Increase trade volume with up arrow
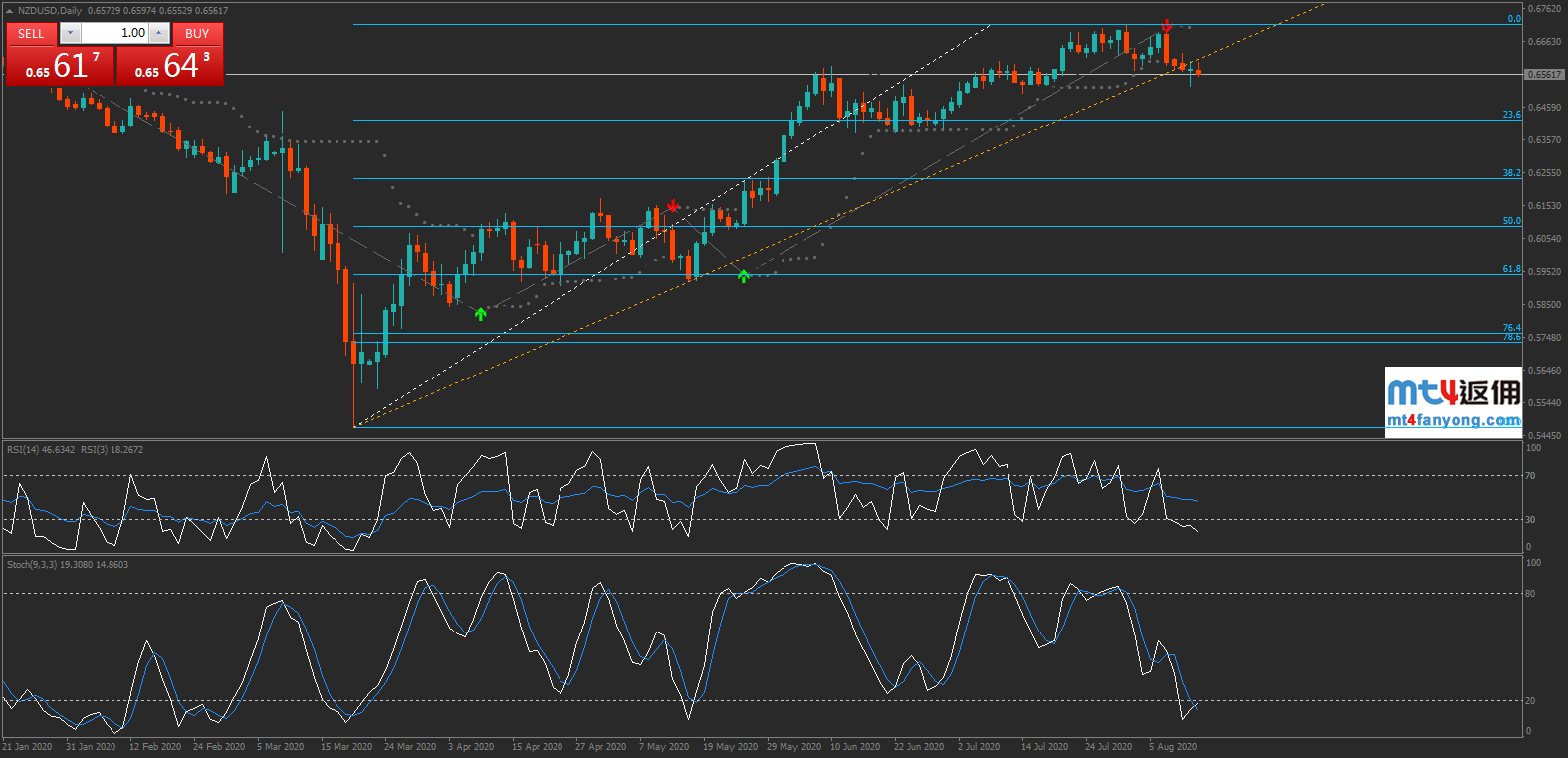Viewport: 1568px width, 758px height. point(159,34)
